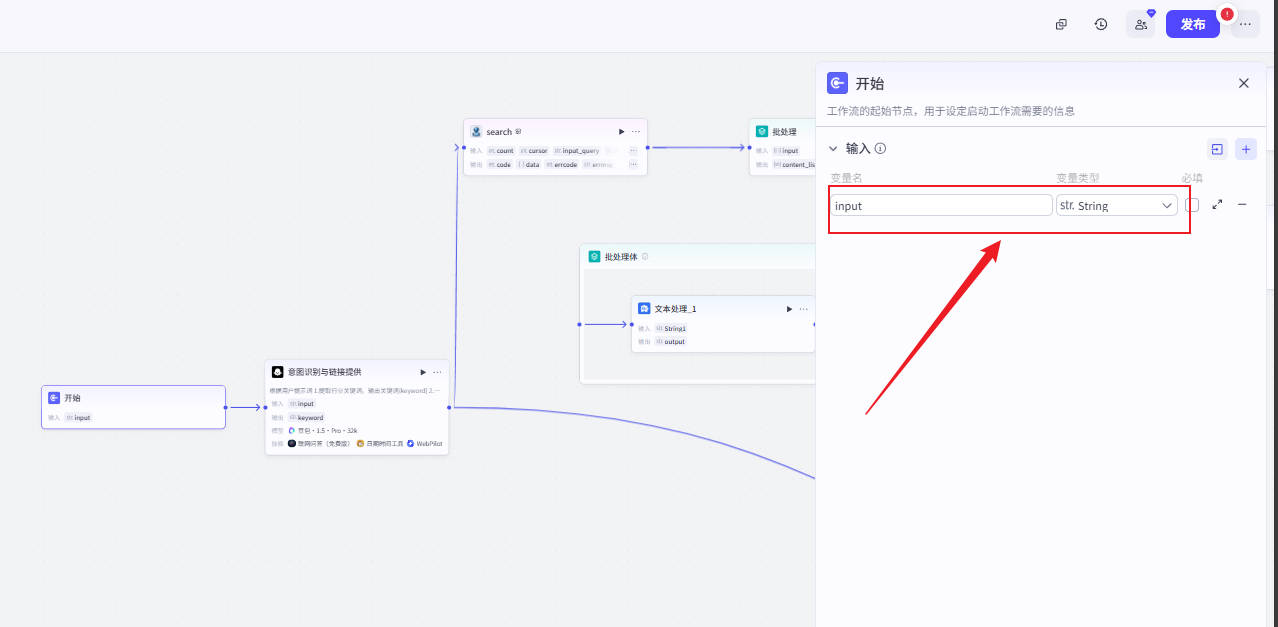1278x627 pixels.
Task: Click the WebPilot skill in 意图识别 node
Action: point(424,443)
